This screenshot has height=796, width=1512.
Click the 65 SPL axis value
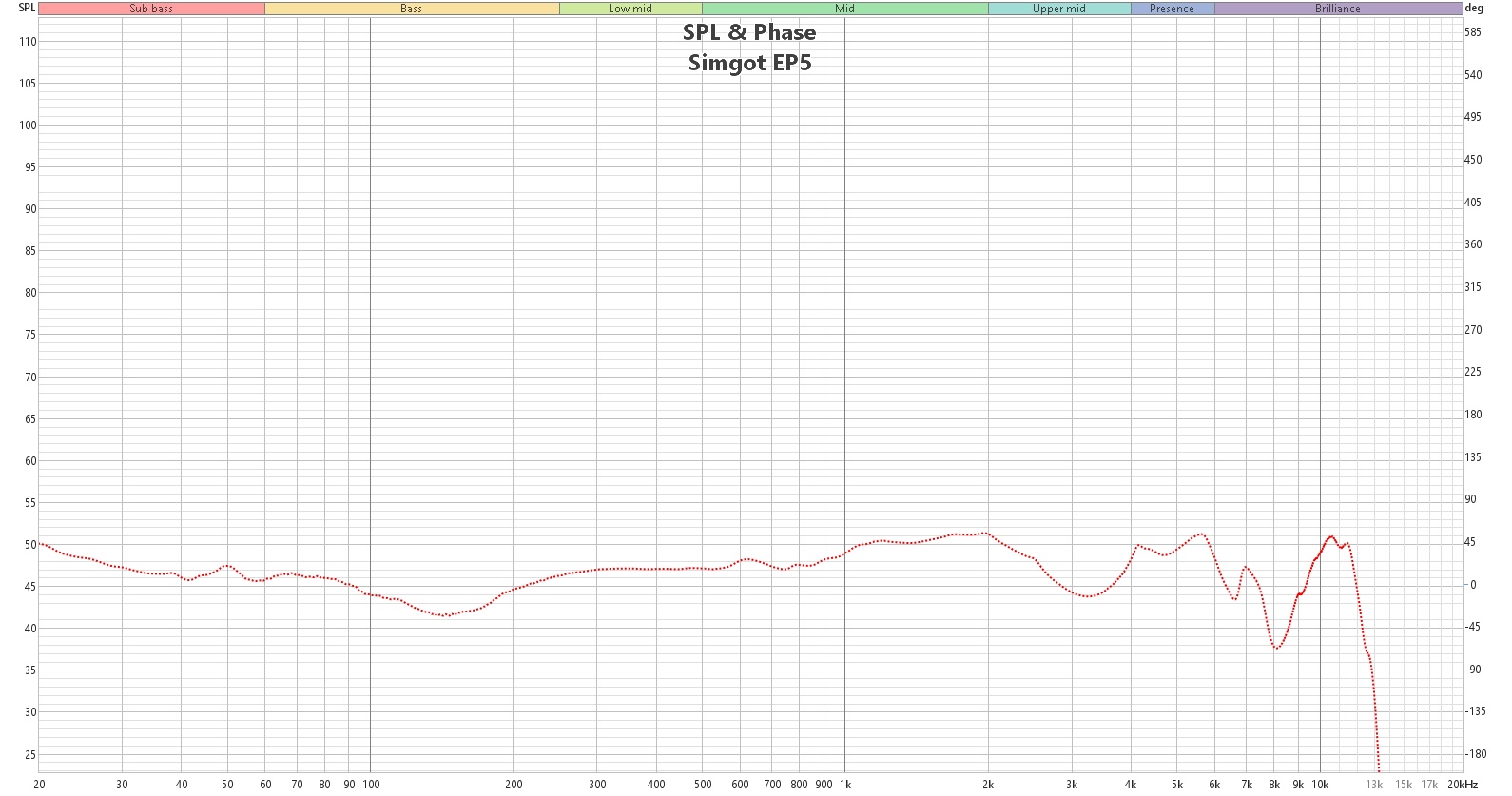[30, 419]
